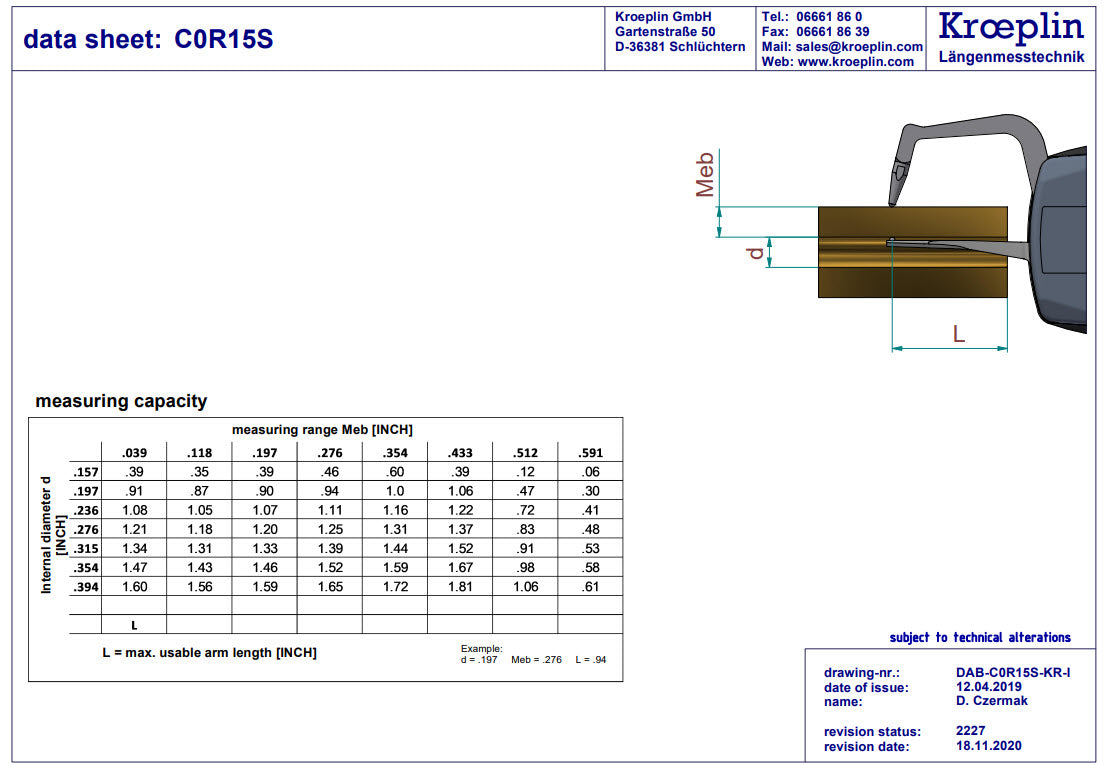Click the subject to technical alterations note
The height and width of the screenshot is (765, 1107).
point(980,638)
